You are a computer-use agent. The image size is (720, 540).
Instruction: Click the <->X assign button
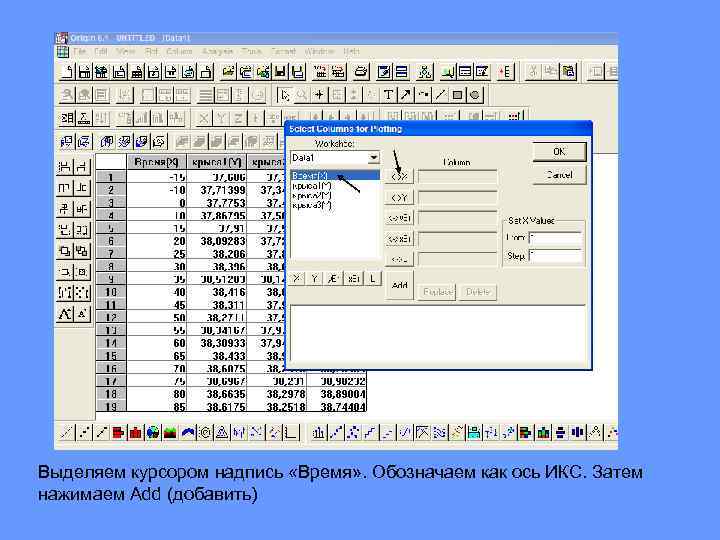pyautogui.click(x=399, y=176)
